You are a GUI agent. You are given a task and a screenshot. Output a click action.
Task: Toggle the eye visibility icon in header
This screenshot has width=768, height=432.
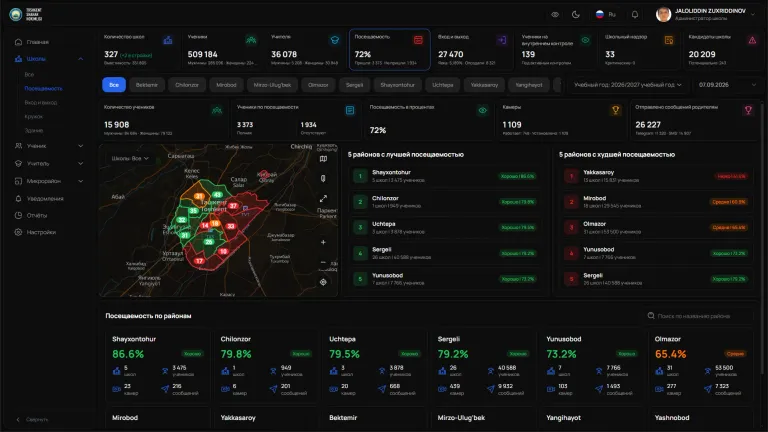click(555, 15)
